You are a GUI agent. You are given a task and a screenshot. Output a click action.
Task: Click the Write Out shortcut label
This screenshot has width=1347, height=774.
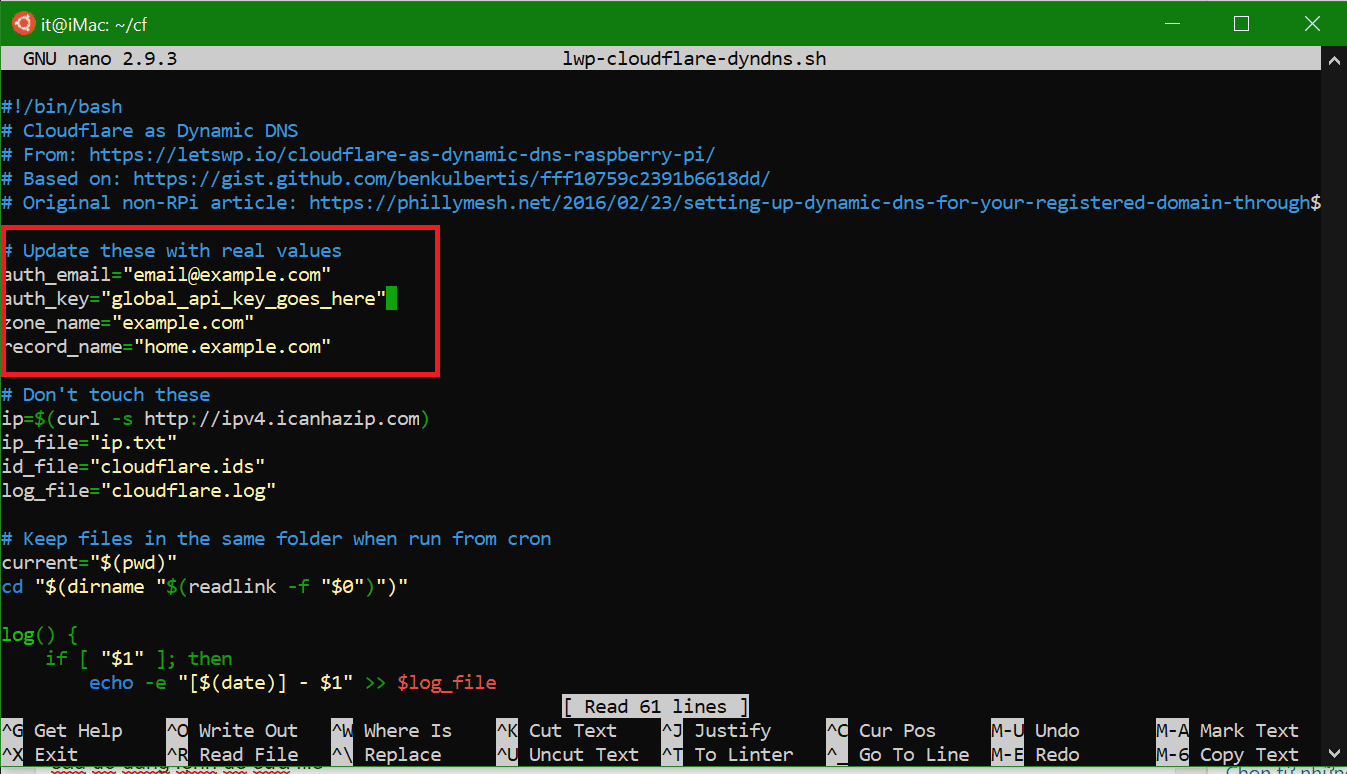click(247, 731)
